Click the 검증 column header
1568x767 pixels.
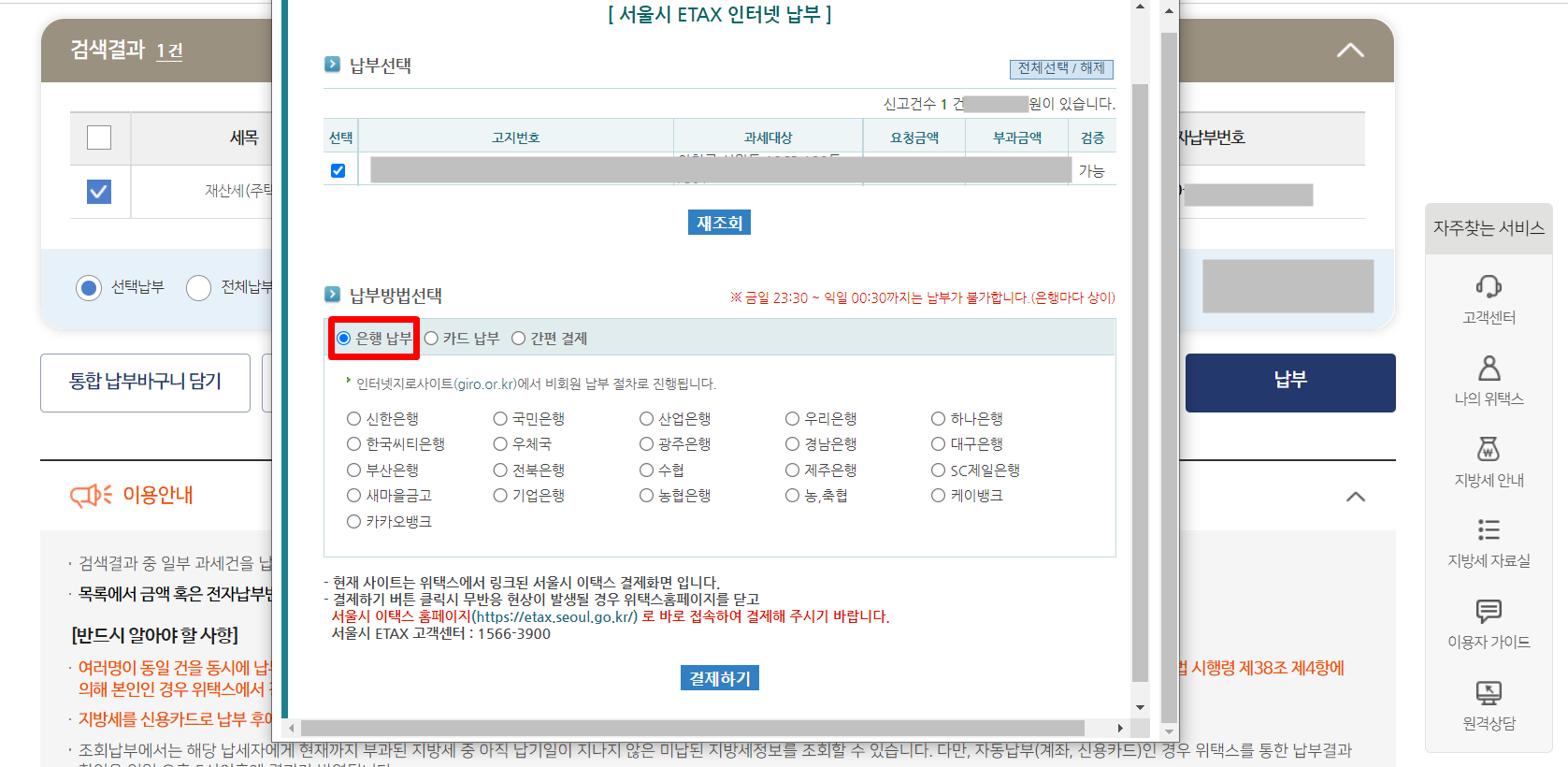pyautogui.click(x=1093, y=137)
